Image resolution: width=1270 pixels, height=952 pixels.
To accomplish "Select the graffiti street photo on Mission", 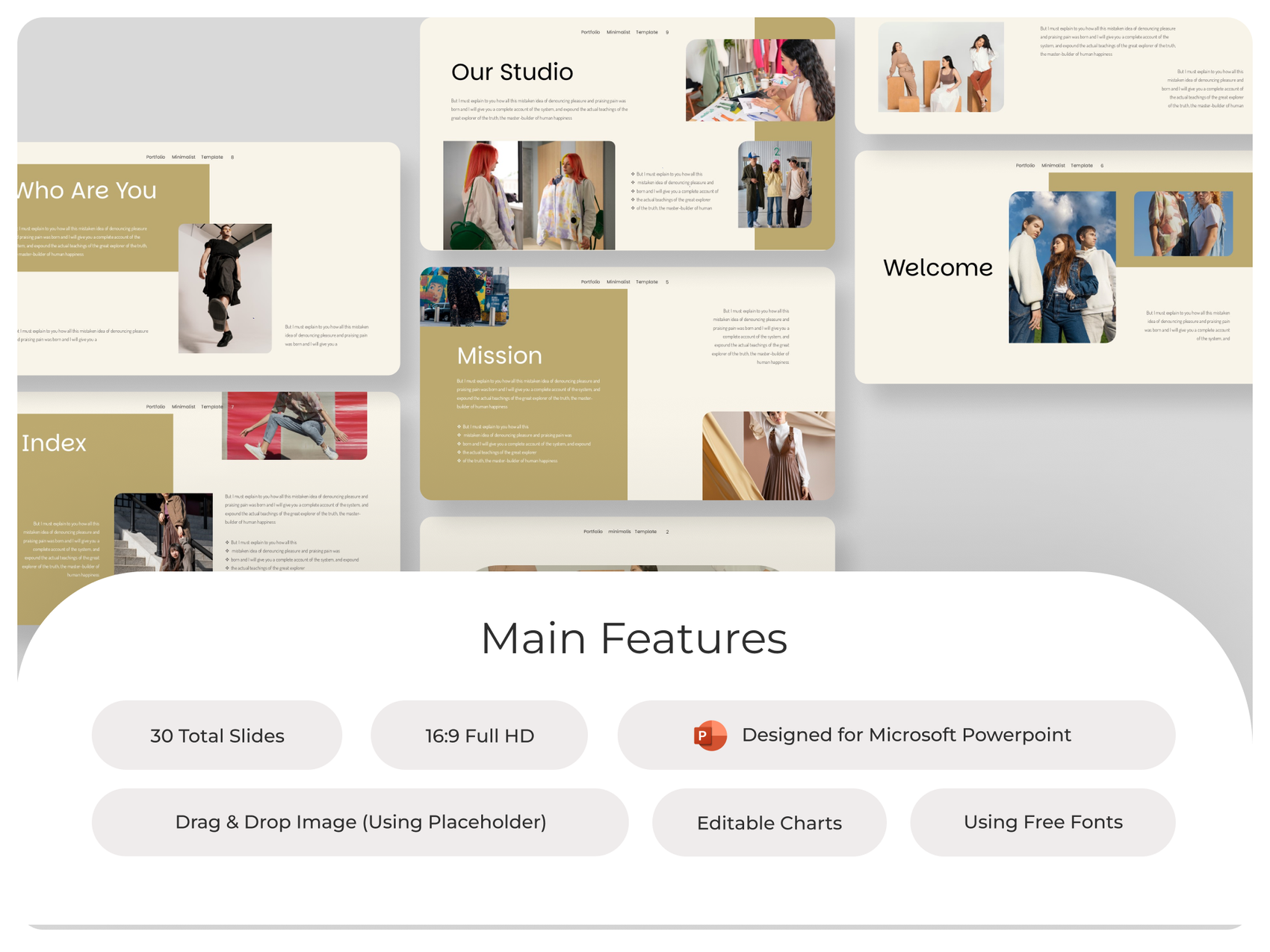I will (464, 296).
